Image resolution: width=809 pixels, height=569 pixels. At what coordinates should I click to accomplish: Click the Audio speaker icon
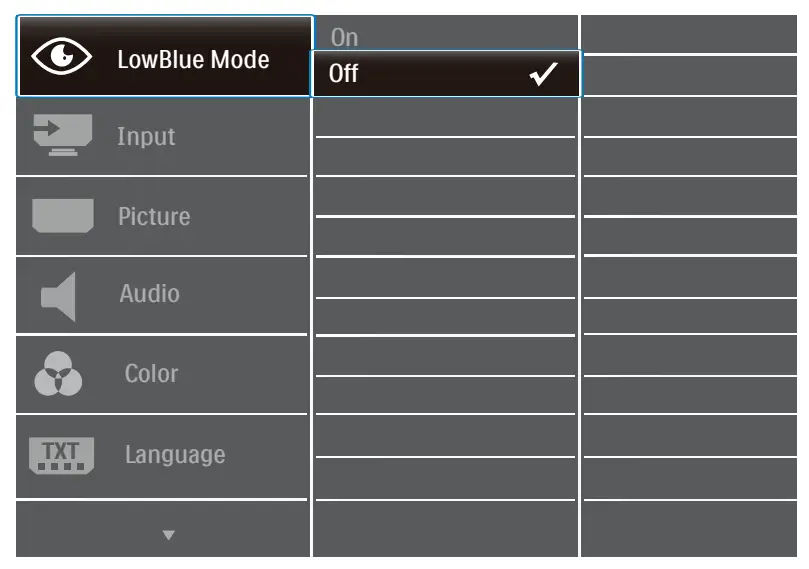[59, 296]
